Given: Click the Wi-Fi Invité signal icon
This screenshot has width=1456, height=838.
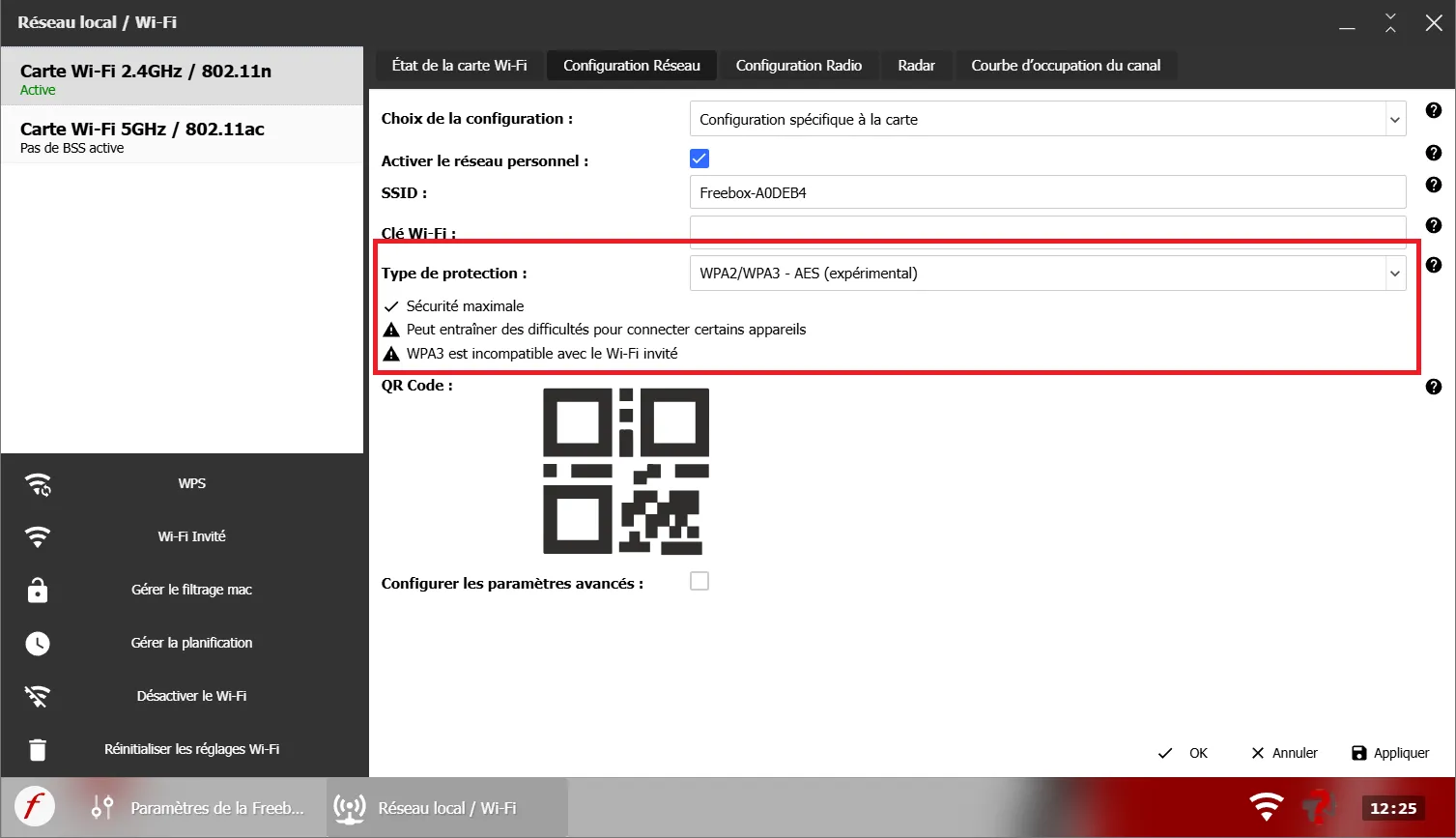Looking at the screenshot, I should point(38,537).
